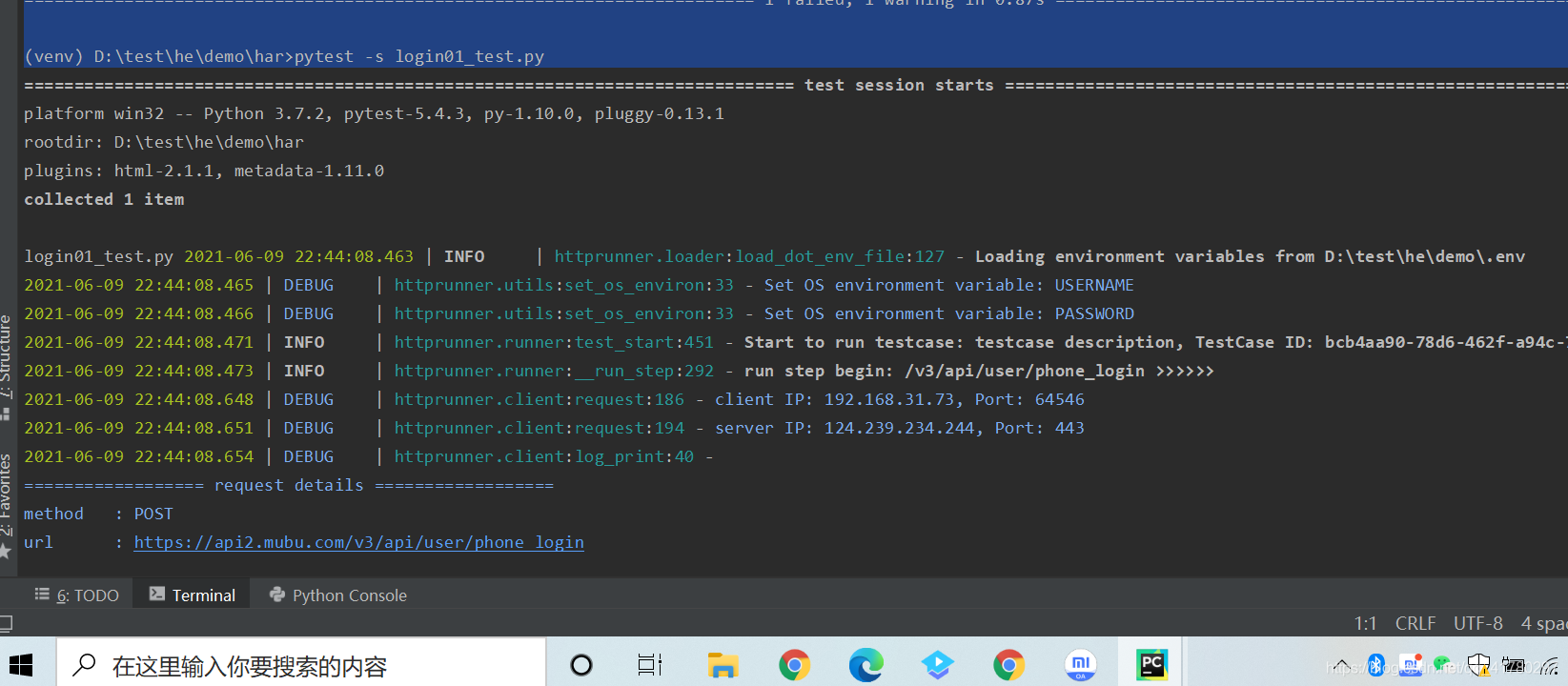Viewport: 1568px width, 686px height.
Task: Click the 'method : POST' line
Action: tap(98, 514)
